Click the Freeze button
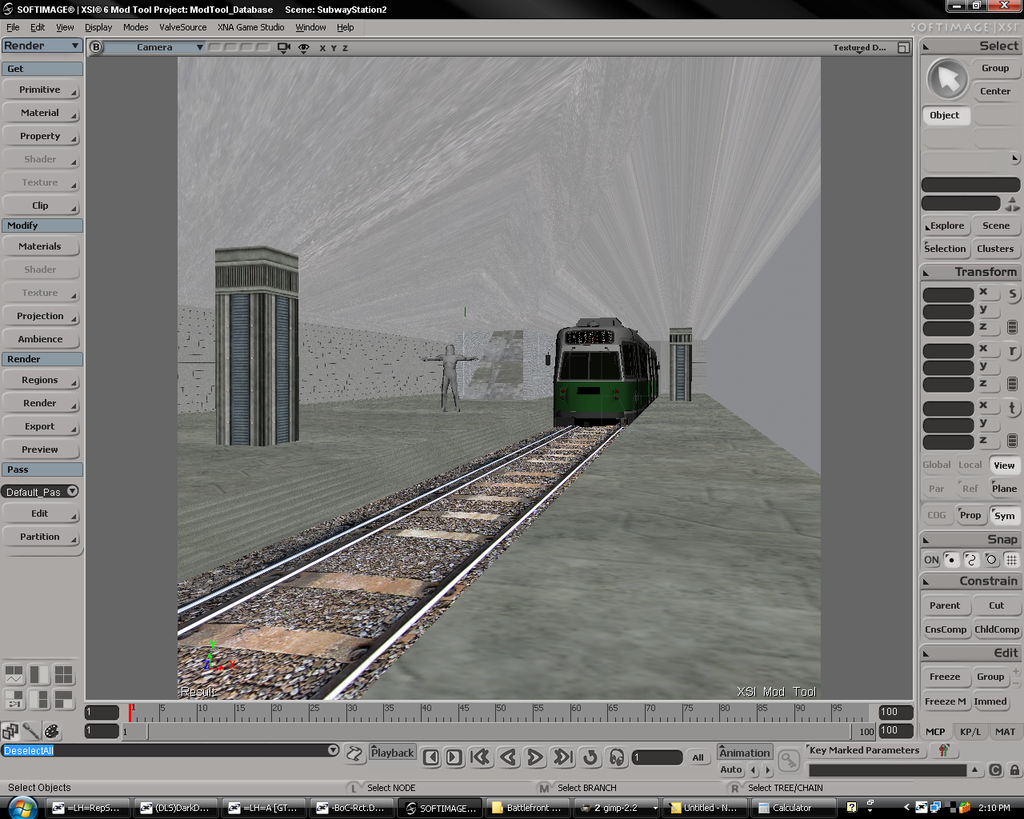This screenshot has height=819, width=1024. tap(945, 677)
